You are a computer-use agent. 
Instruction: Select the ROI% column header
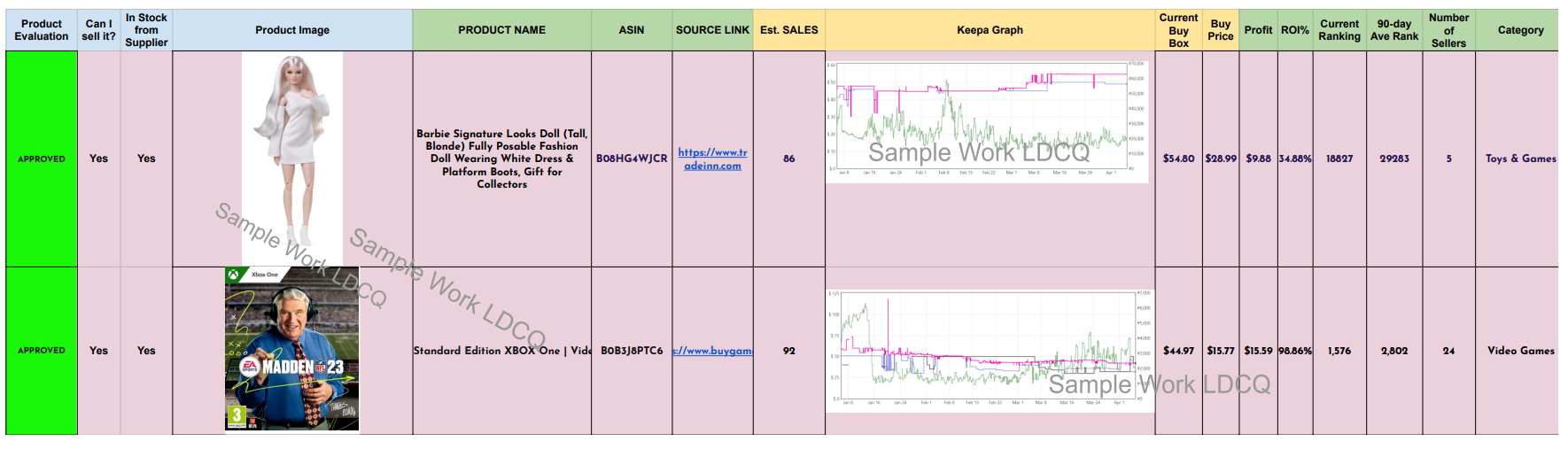1295,30
